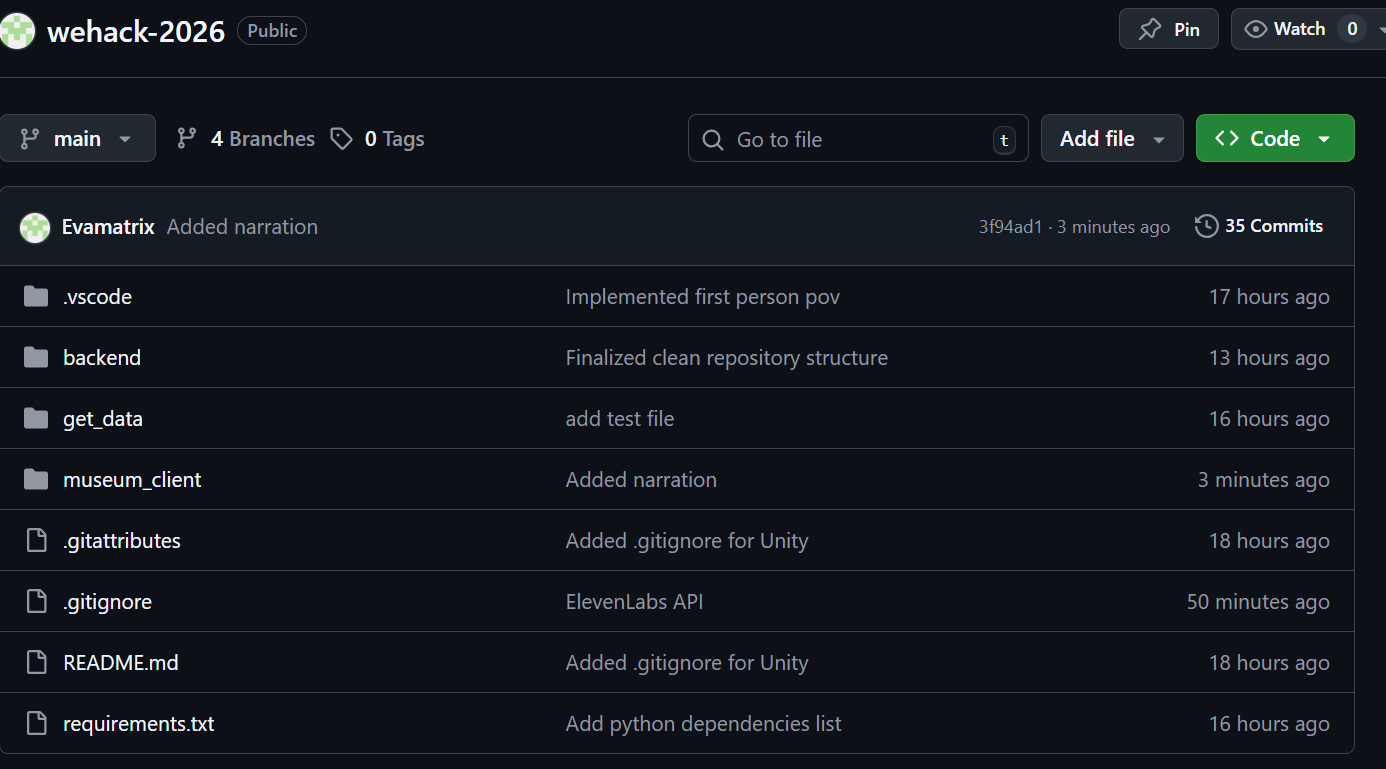
Task: Click the museum_client folder icon
Action: click(x=36, y=480)
